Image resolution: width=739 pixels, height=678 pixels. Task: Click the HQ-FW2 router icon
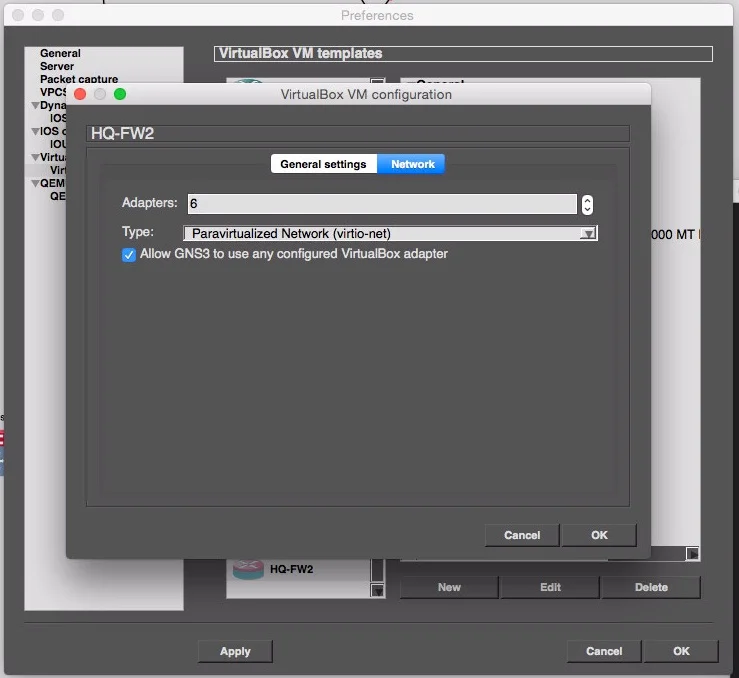[x=248, y=569]
